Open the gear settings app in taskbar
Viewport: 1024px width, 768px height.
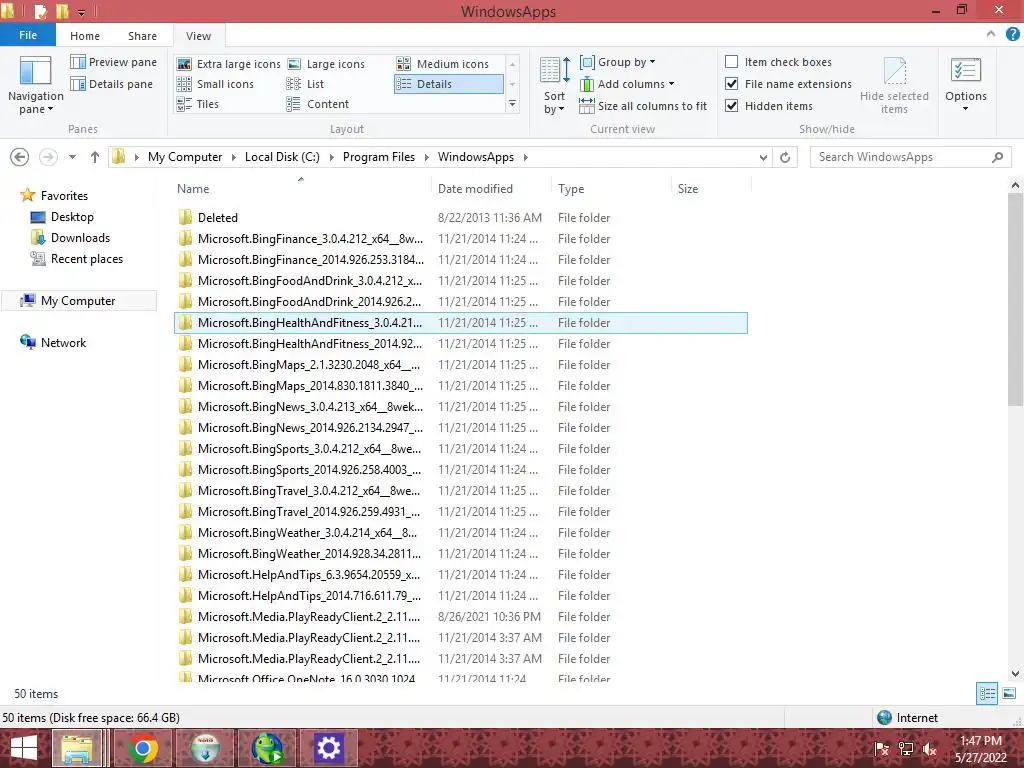328,748
